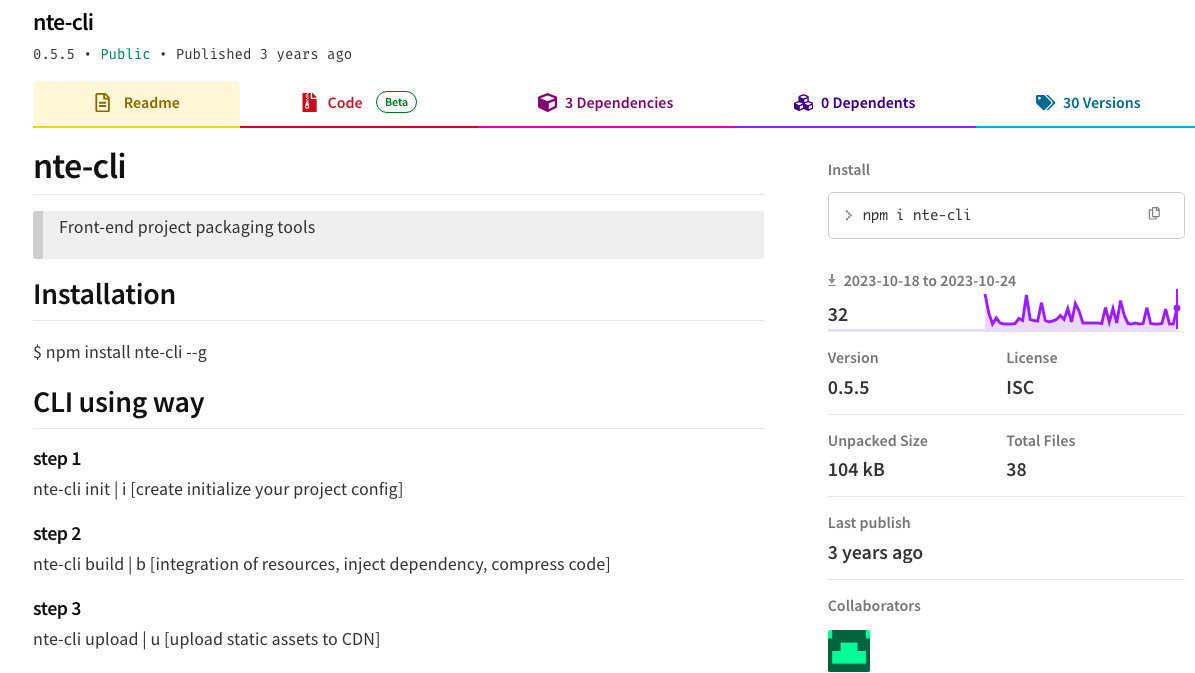The width and height of the screenshot is (1195, 673).
Task: Click the last publish '3 years ago' value
Action: point(875,553)
